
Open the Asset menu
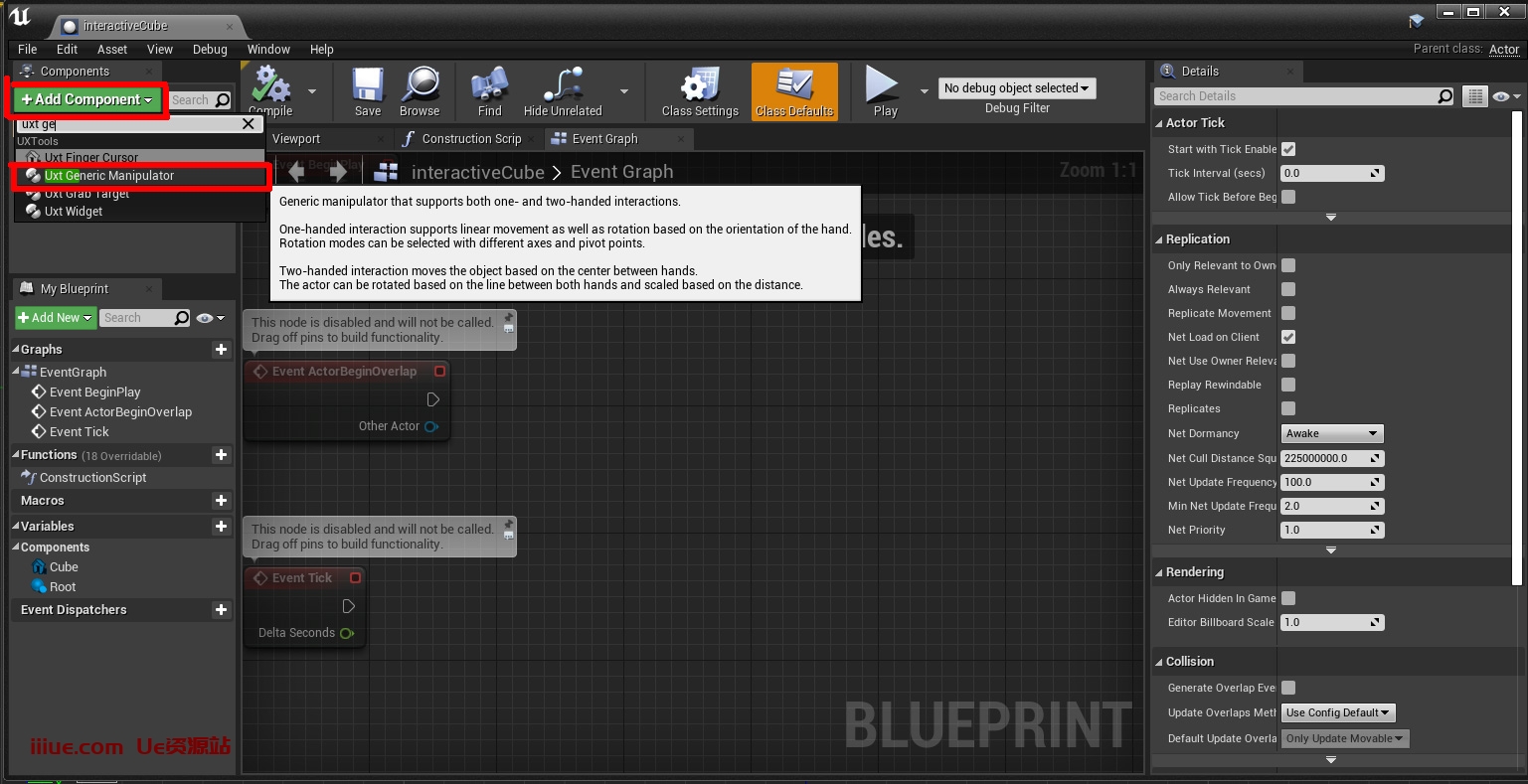112,49
